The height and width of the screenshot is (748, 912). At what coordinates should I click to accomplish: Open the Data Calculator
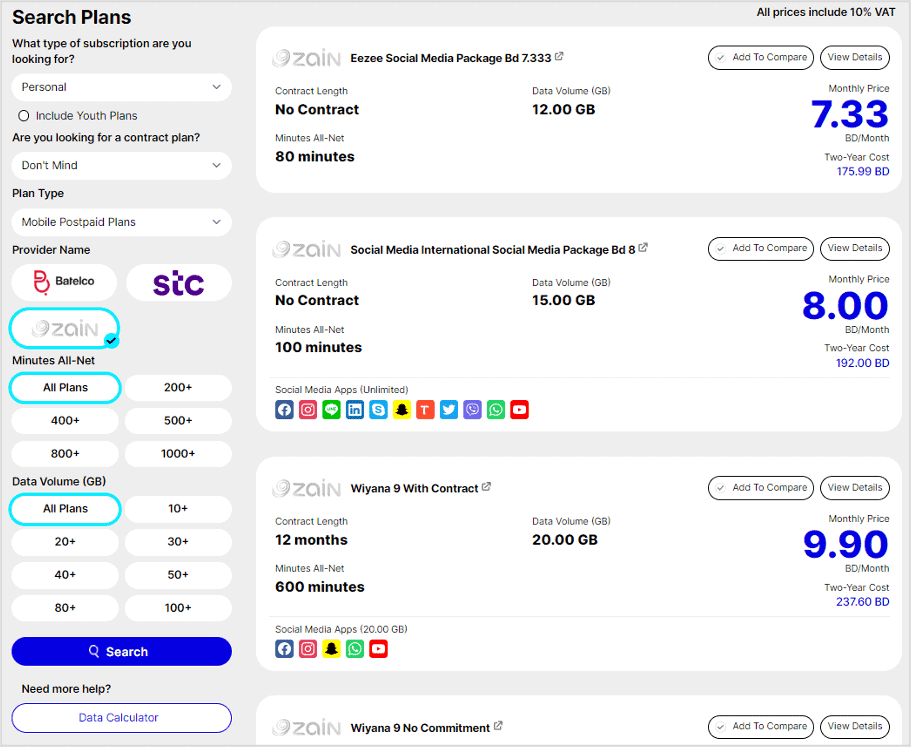(x=121, y=718)
